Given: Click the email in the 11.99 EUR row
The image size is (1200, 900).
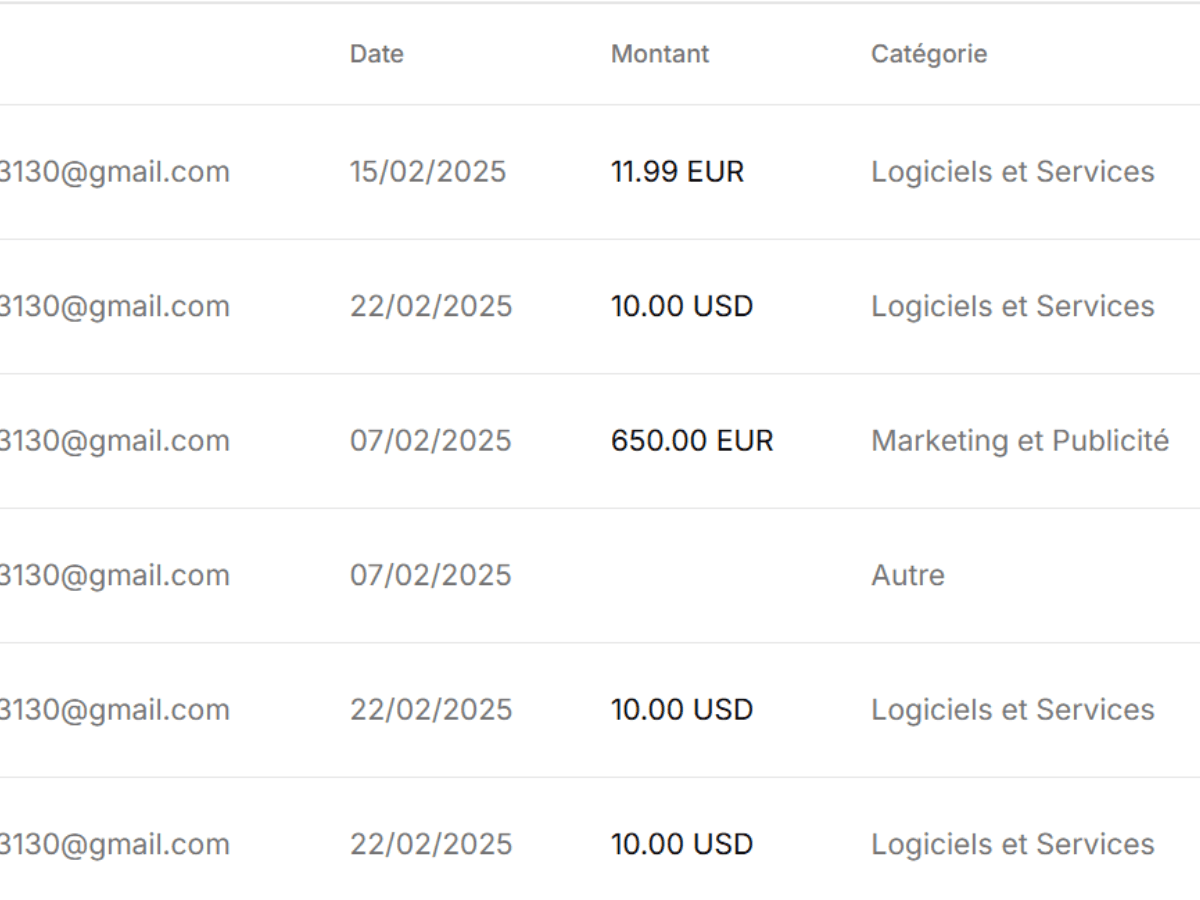Looking at the screenshot, I should pos(115,172).
